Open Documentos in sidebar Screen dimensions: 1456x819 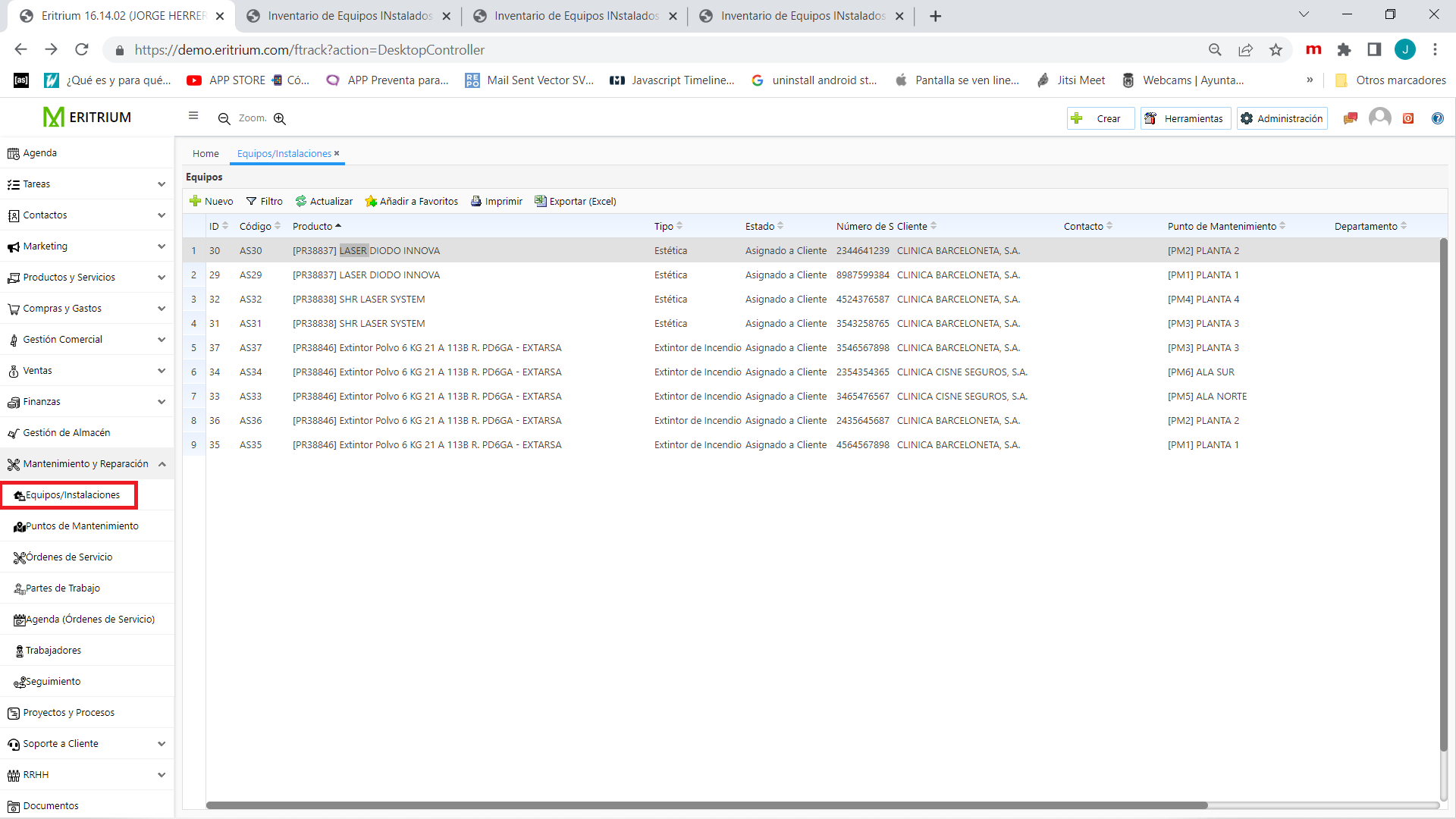87,806
